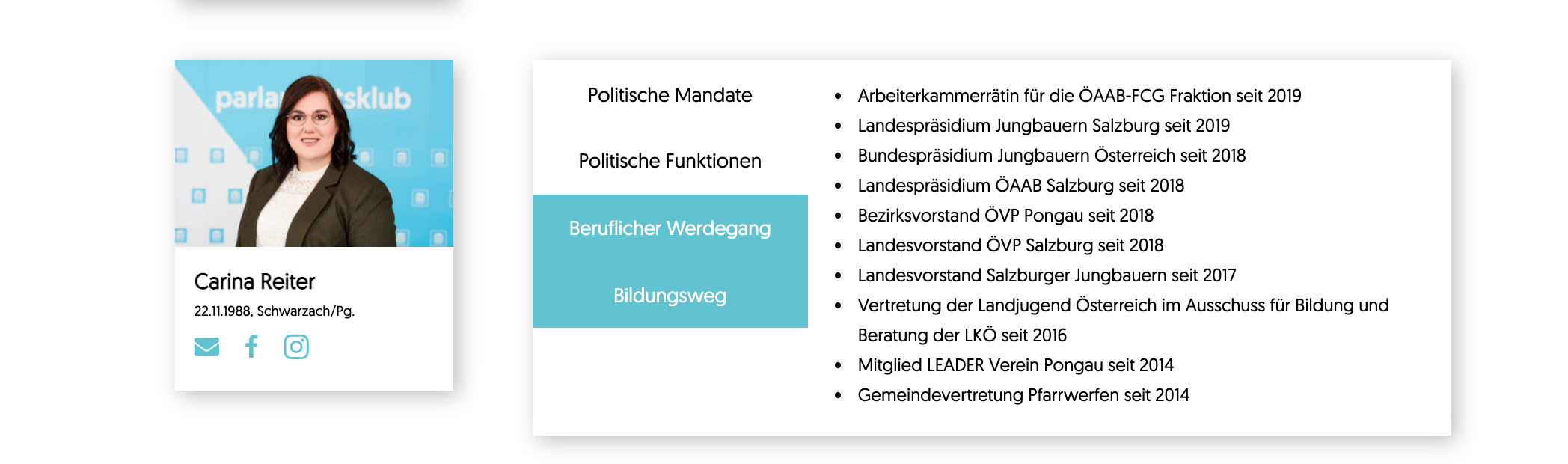This screenshot has width=1568, height=464.
Task: Click Mitglied LEADER Verein Pongau entry
Action: 1015,365
